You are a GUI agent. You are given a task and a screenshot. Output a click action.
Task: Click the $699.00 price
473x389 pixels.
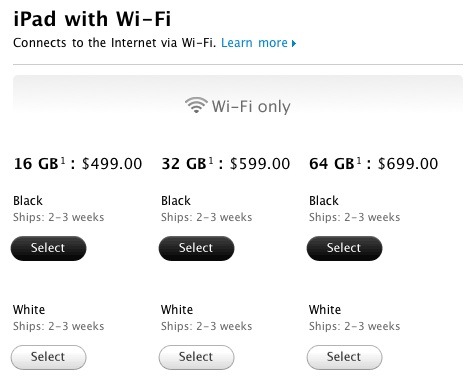coord(408,164)
